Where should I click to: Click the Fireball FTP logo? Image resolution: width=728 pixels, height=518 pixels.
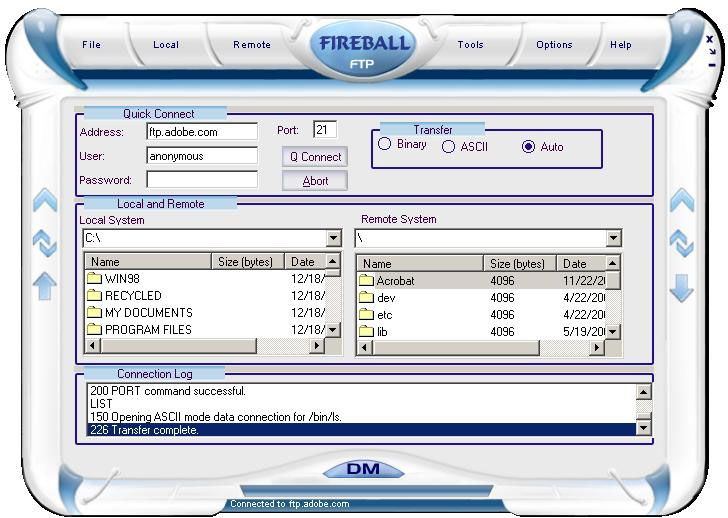(363, 50)
